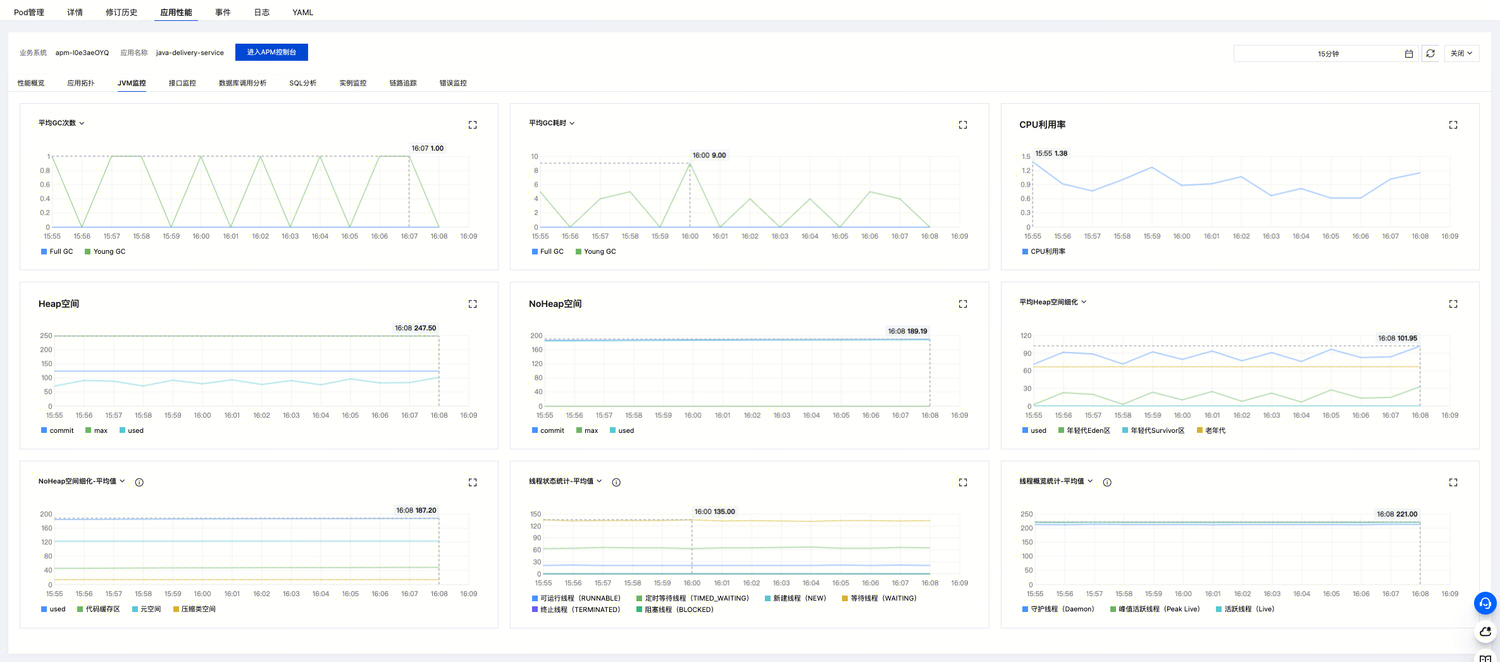Open the 线程状态统计-平均值 dropdown
The image size is (1500, 662).
pos(566,481)
